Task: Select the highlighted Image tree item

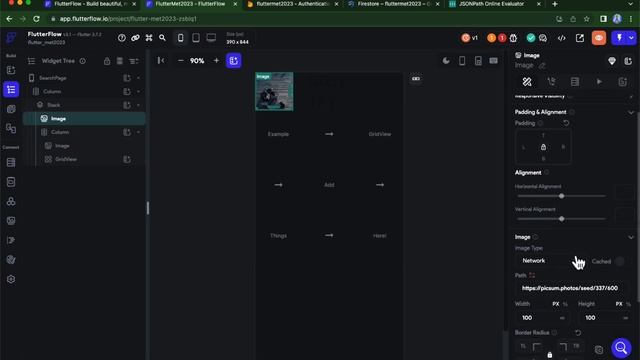Action: tap(84, 118)
